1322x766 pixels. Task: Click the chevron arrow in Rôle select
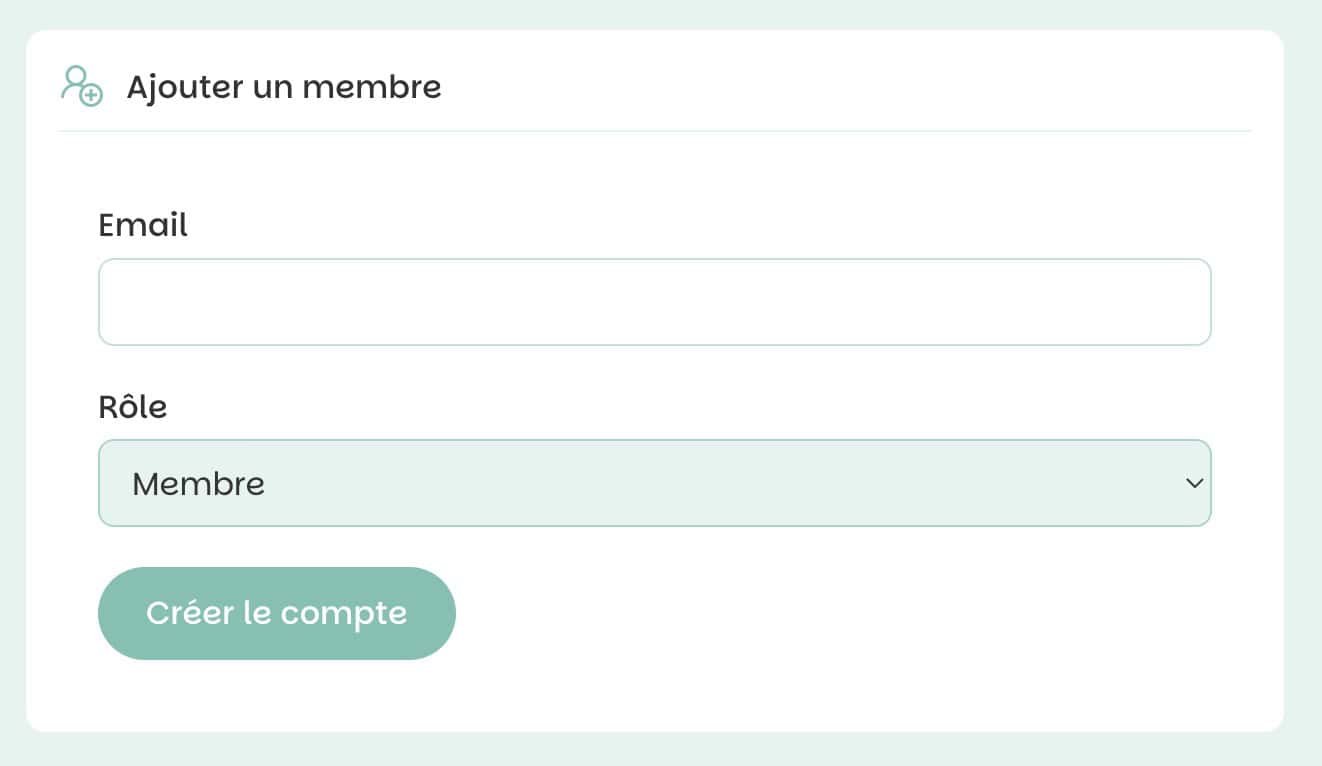[x=1194, y=483]
